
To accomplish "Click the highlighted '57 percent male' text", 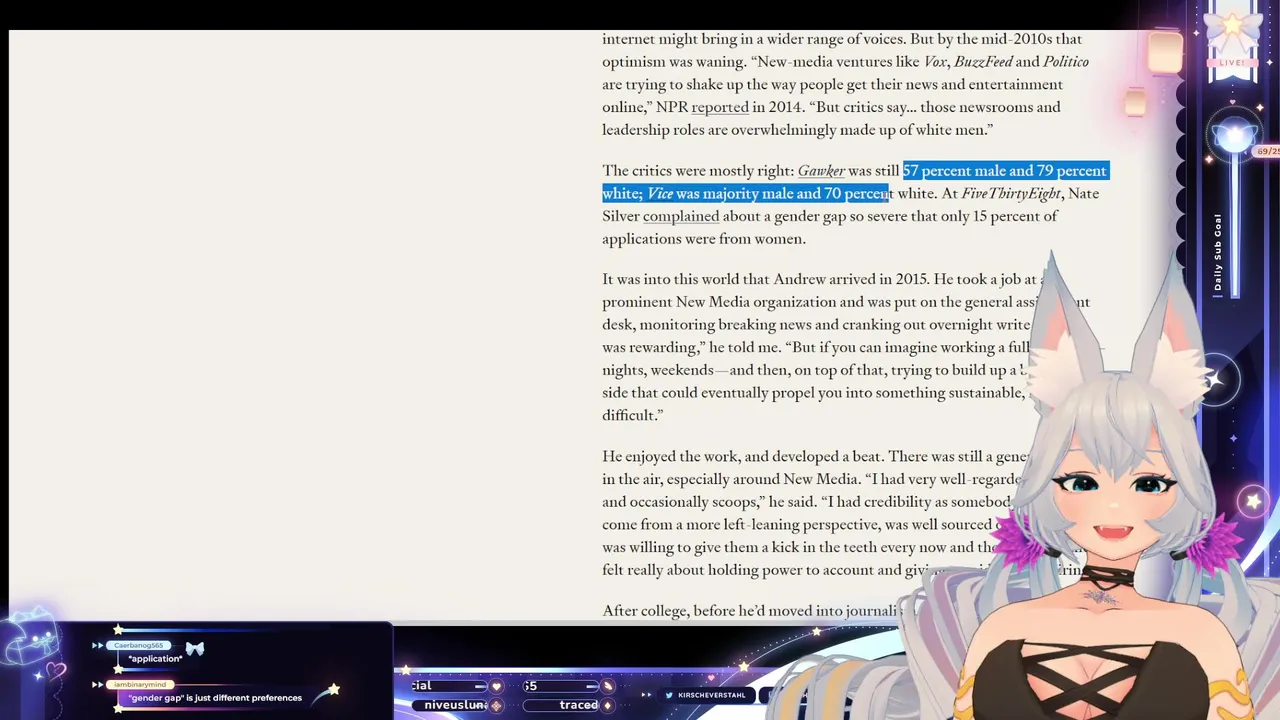I will (954, 171).
